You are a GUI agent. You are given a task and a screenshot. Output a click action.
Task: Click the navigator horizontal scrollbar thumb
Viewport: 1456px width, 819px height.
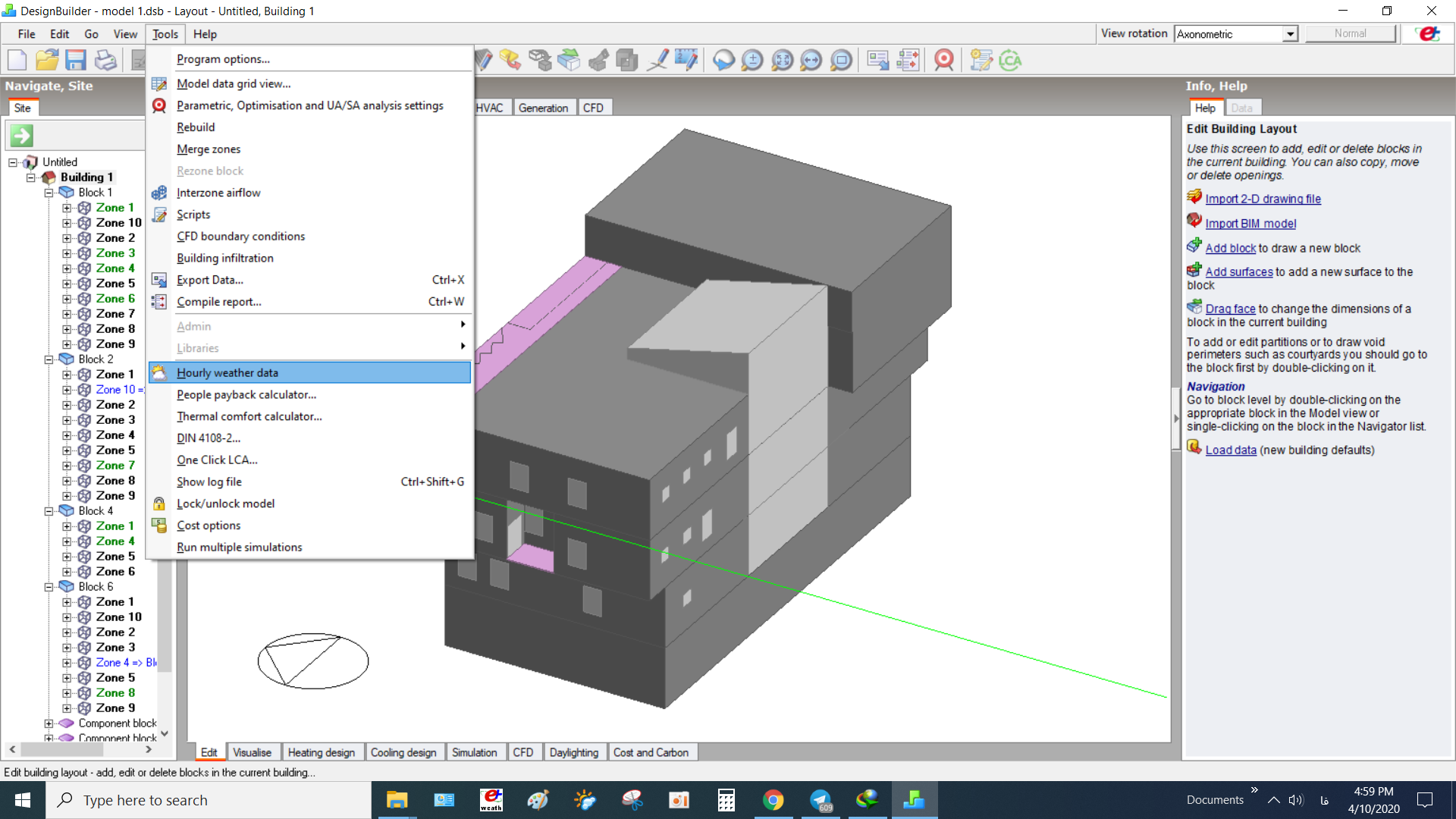click(x=61, y=749)
